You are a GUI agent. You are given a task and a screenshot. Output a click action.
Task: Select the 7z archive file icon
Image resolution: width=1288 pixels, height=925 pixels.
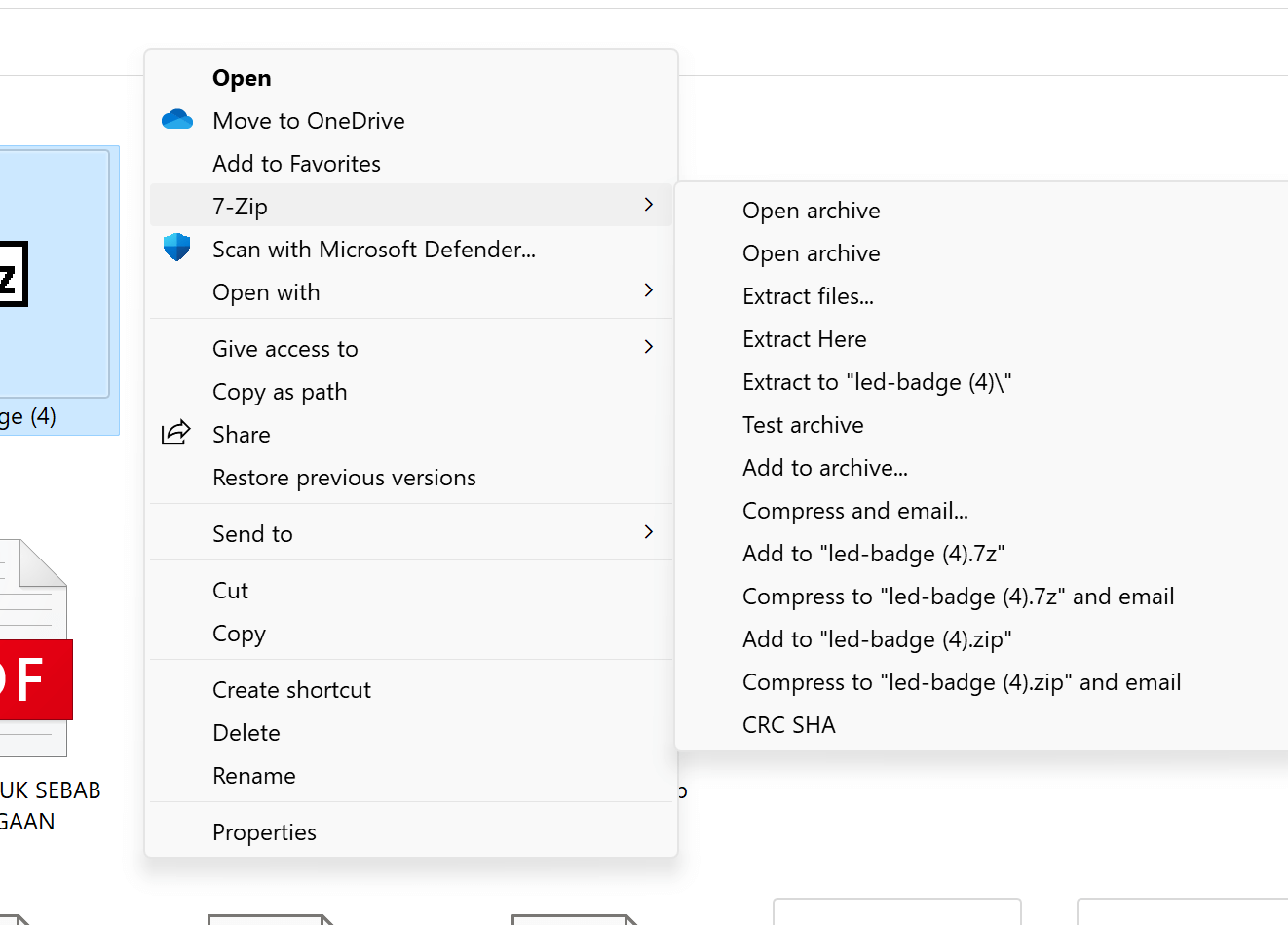click(54, 274)
